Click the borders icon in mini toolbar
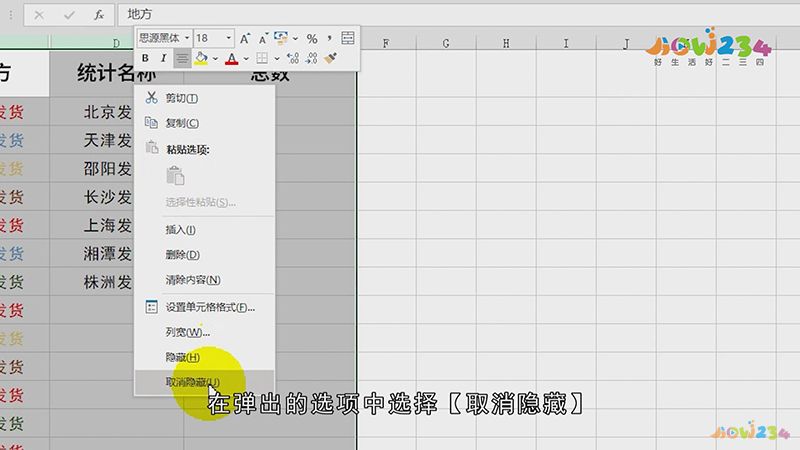The width and height of the screenshot is (800, 450). [262, 58]
